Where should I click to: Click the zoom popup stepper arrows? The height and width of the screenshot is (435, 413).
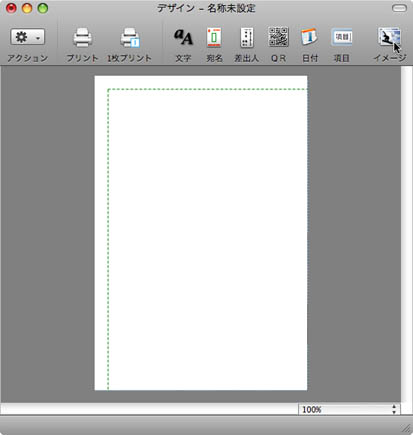[394, 409]
